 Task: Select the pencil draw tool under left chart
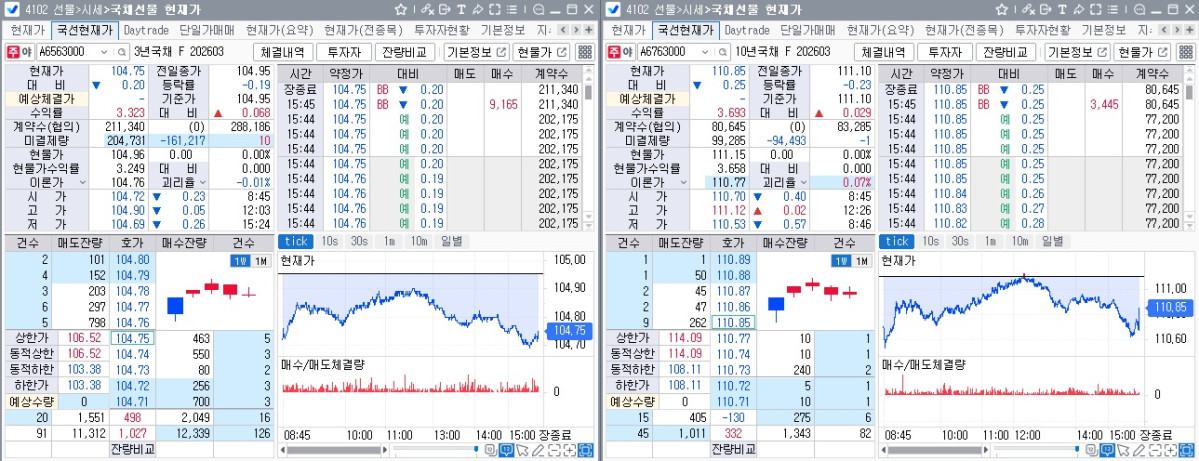pyautogui.click(x=538, y=450)
